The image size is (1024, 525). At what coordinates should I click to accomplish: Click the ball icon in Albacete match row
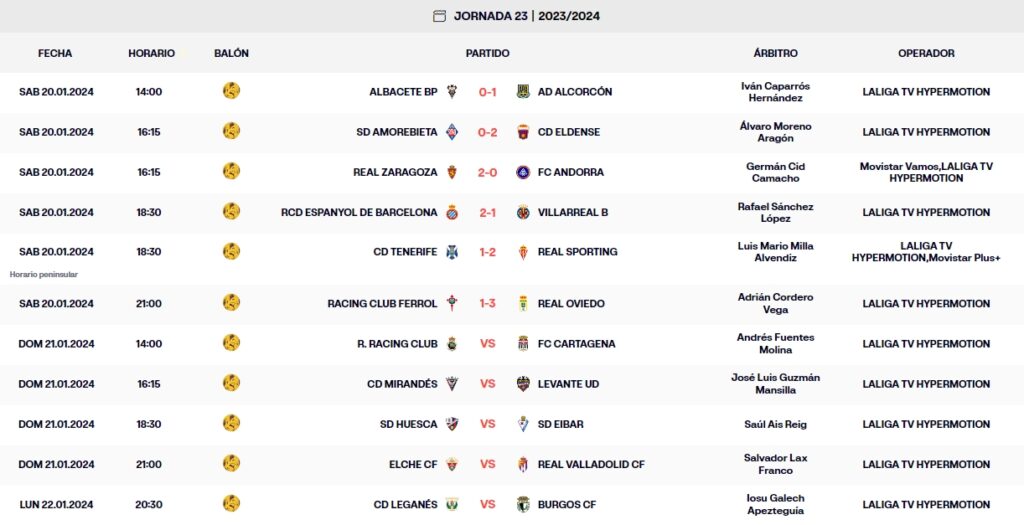231,91
